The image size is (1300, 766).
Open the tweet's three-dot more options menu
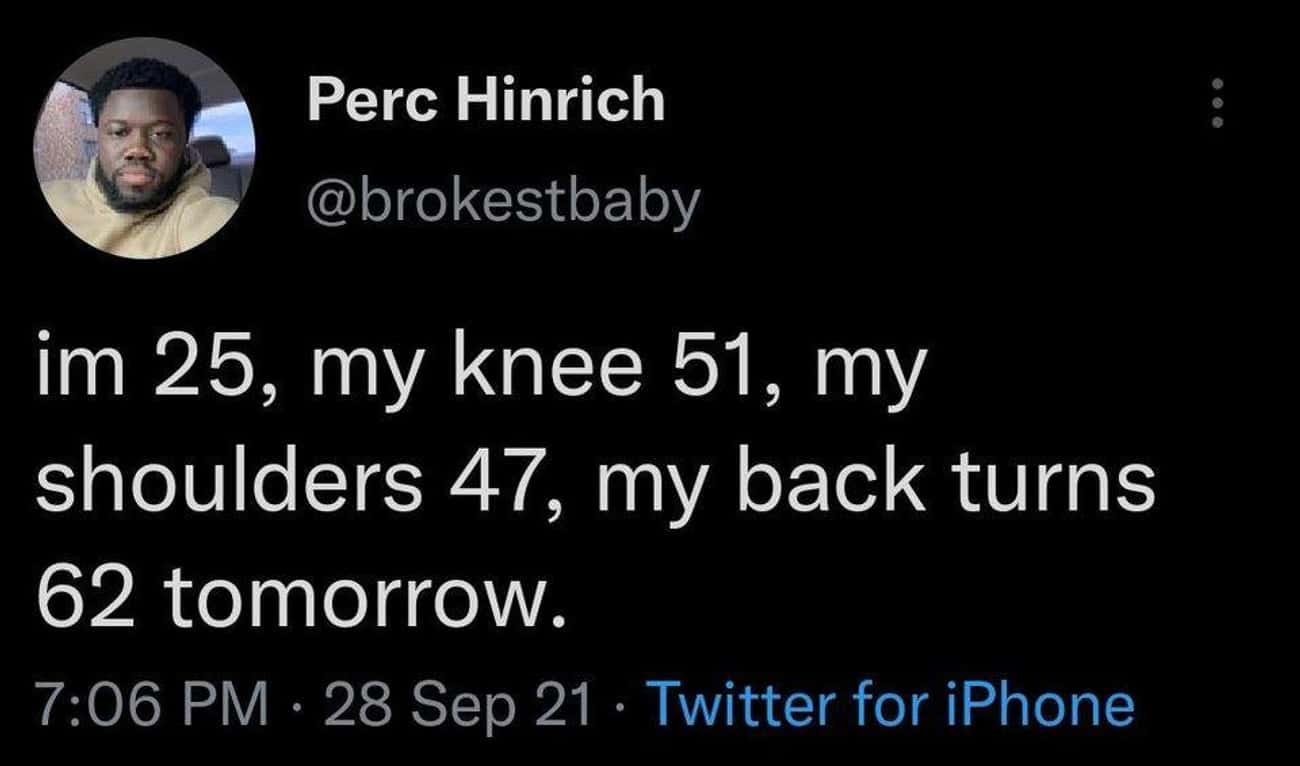[1216, 103]
